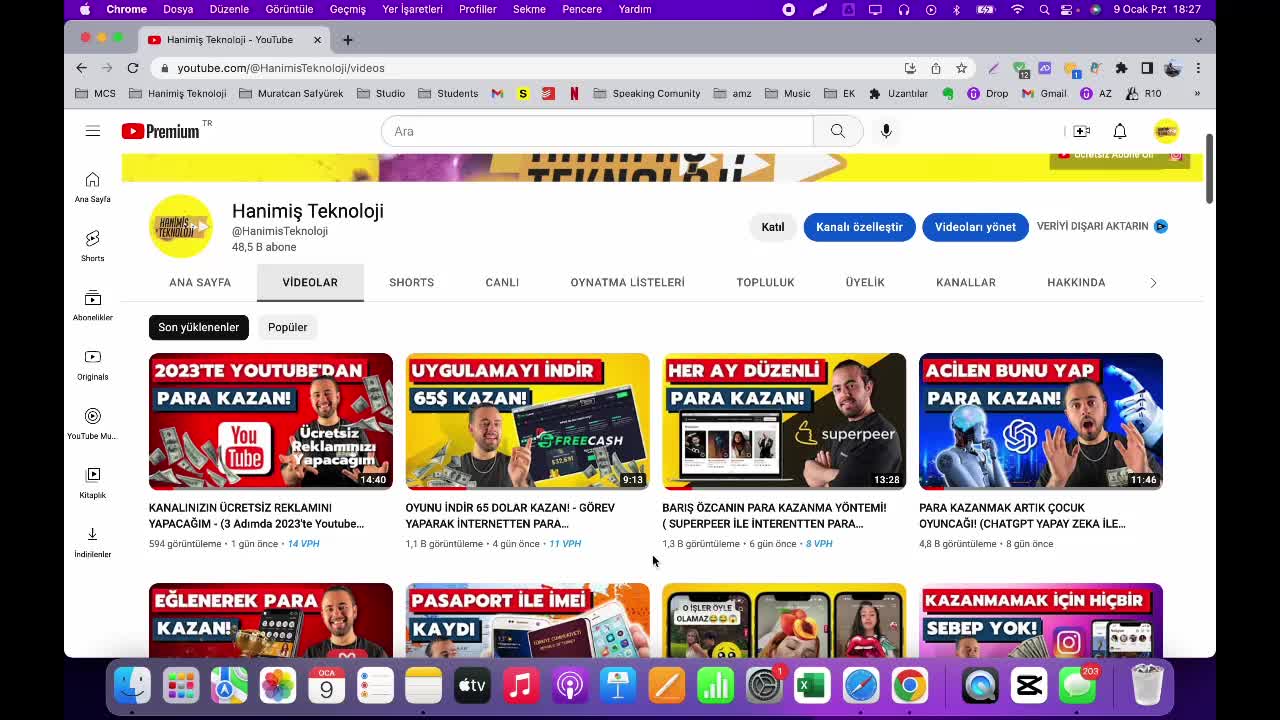Open Safari from the Dock
The height and width of the screenshot is (720, 1280).
(861, 686)
